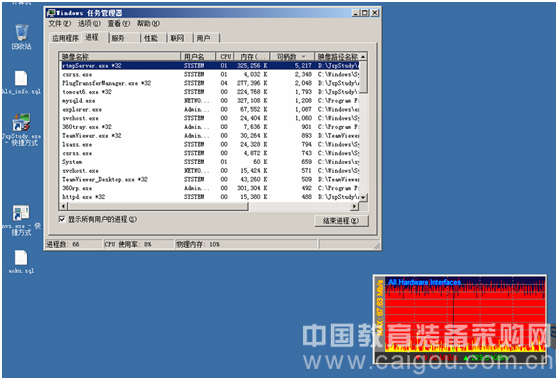Maximize the Task Manager window
The width and height of the screenshot is (558, 380).
pos(365,13)
